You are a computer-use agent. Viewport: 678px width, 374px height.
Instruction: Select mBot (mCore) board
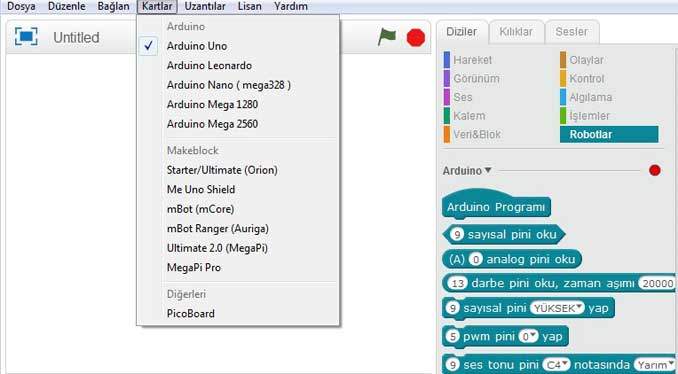[238, 209]
